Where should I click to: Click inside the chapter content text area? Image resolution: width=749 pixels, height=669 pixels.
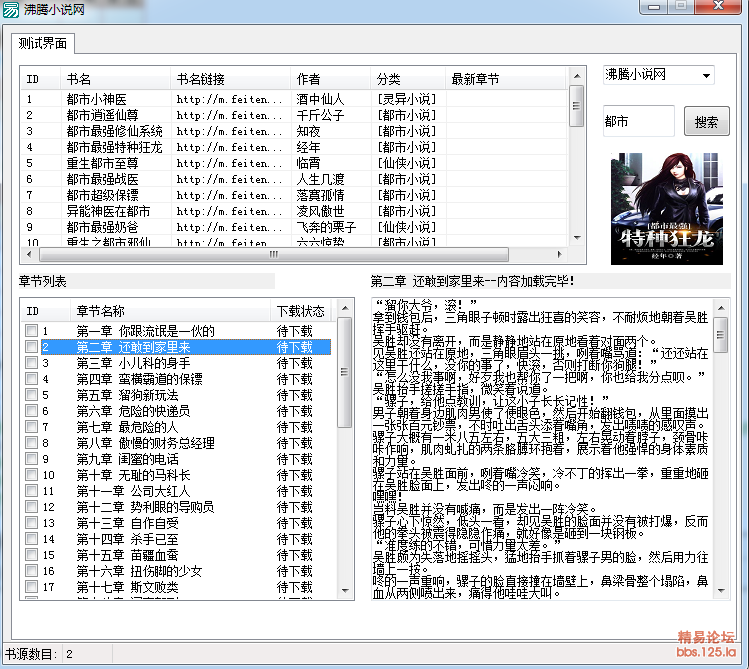tap(542, 449)
